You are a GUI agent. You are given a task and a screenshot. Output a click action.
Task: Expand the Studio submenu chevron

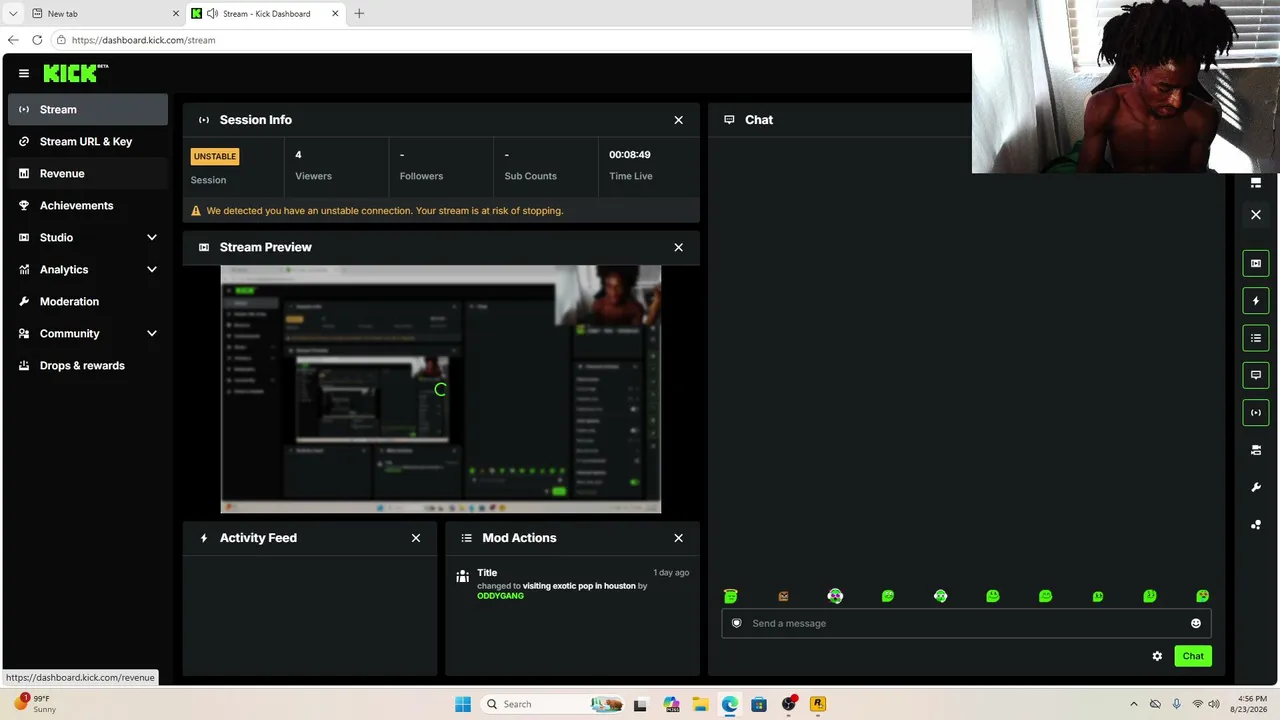click(152, 238)
